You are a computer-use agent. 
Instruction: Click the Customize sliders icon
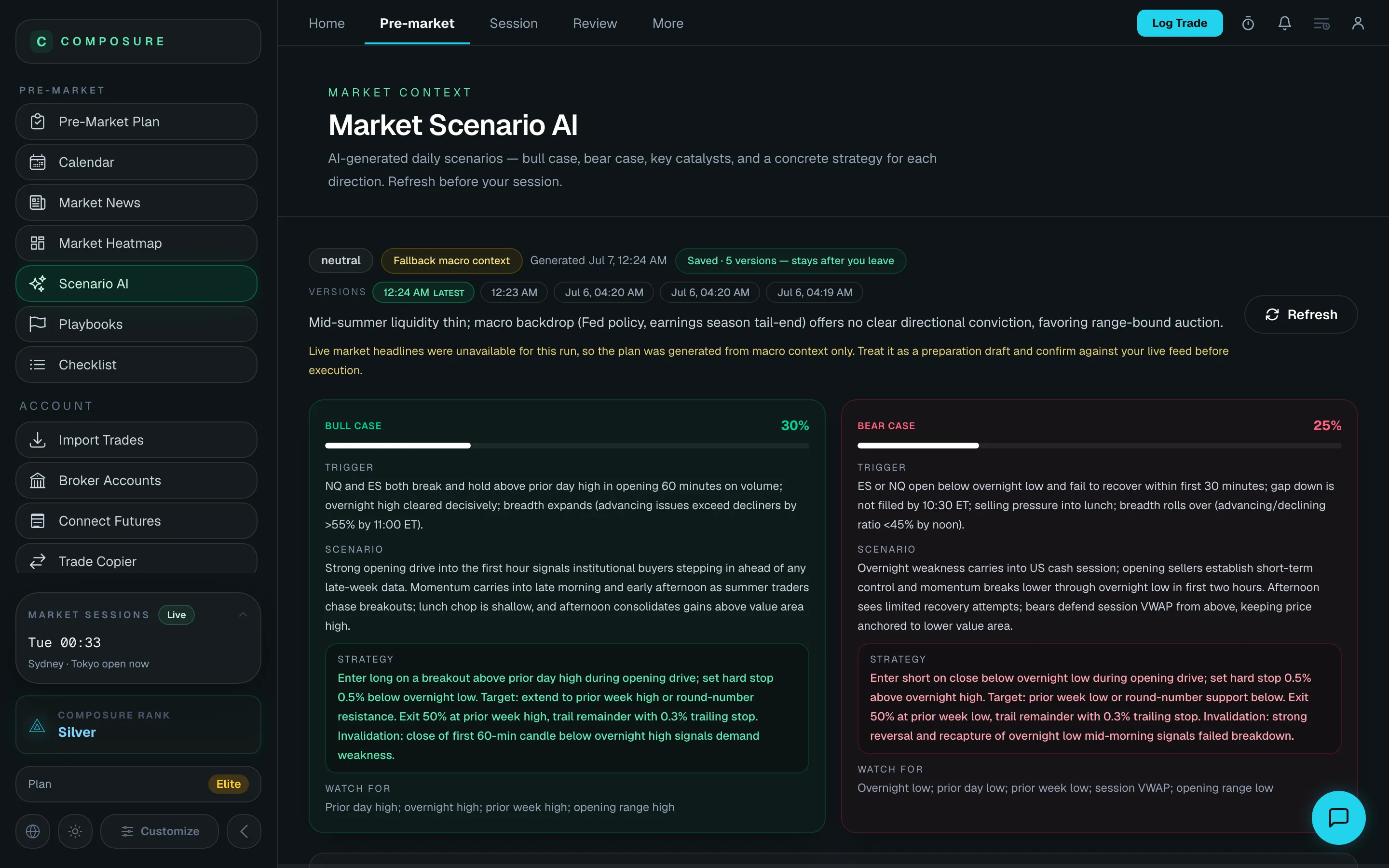(x=127, y=831)
